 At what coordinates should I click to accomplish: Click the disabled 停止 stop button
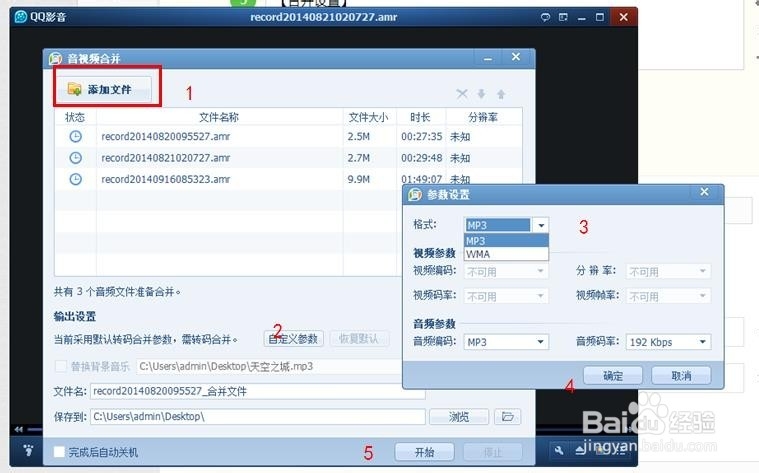(492, 452)
